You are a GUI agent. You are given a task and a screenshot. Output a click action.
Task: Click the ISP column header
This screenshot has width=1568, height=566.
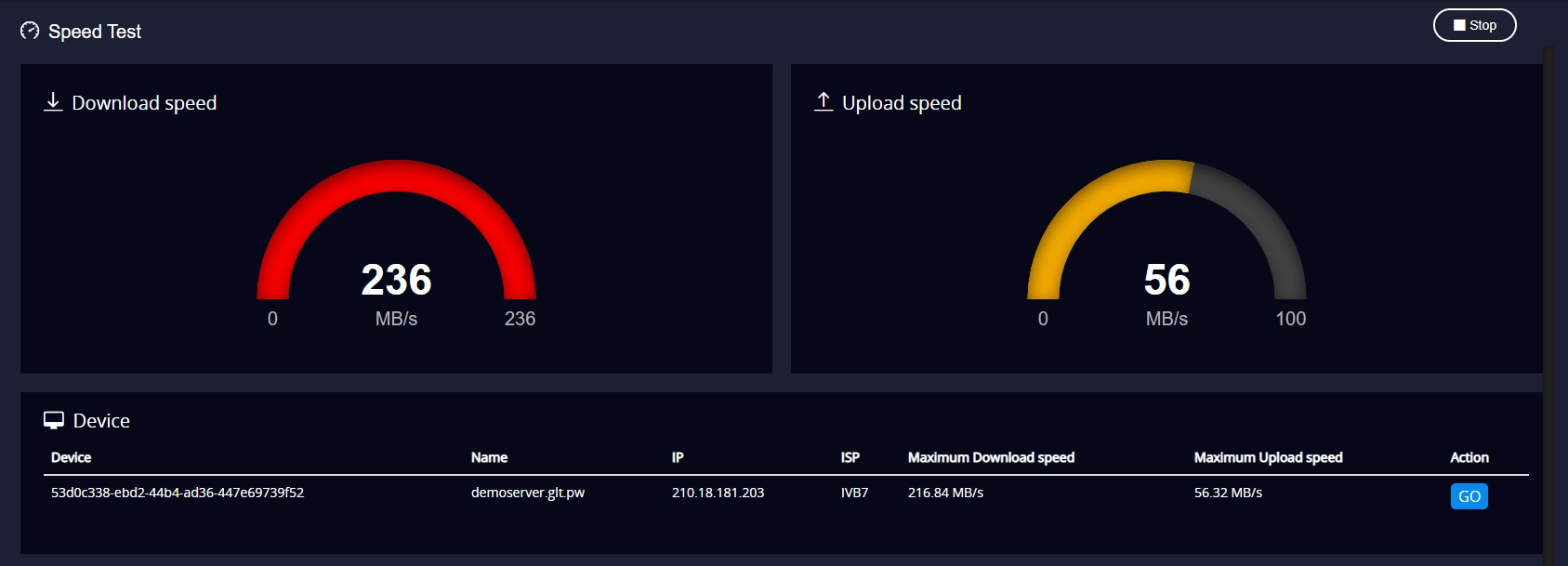pos(850,457)
